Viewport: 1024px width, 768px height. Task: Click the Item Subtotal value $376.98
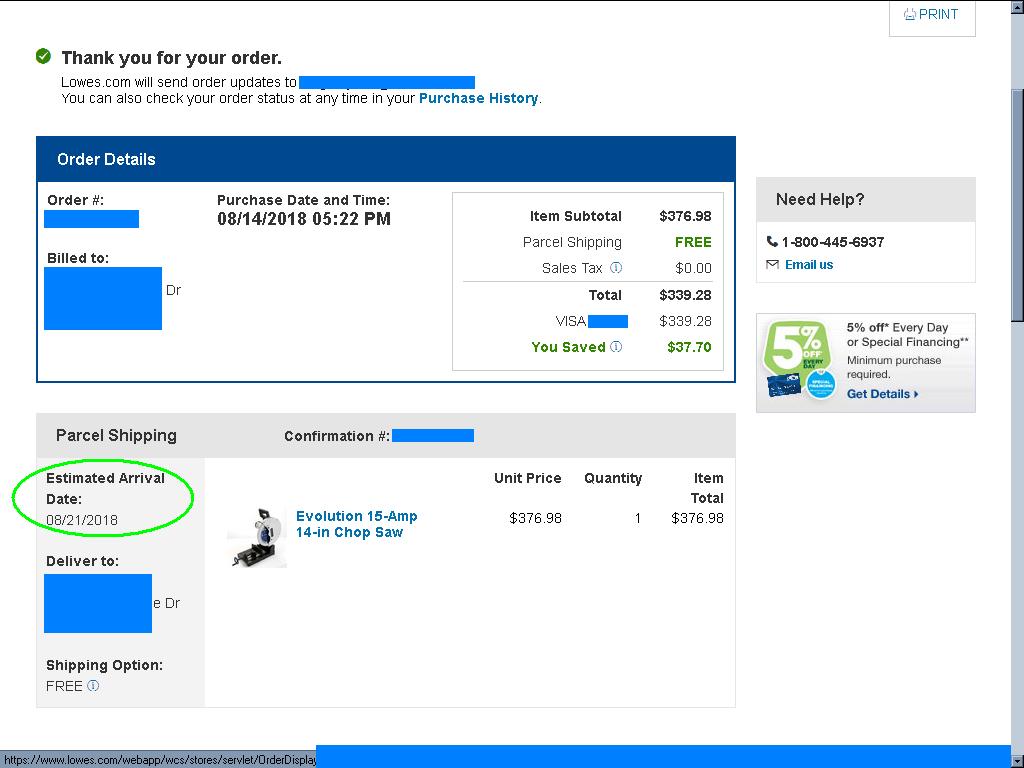[685, 216]
